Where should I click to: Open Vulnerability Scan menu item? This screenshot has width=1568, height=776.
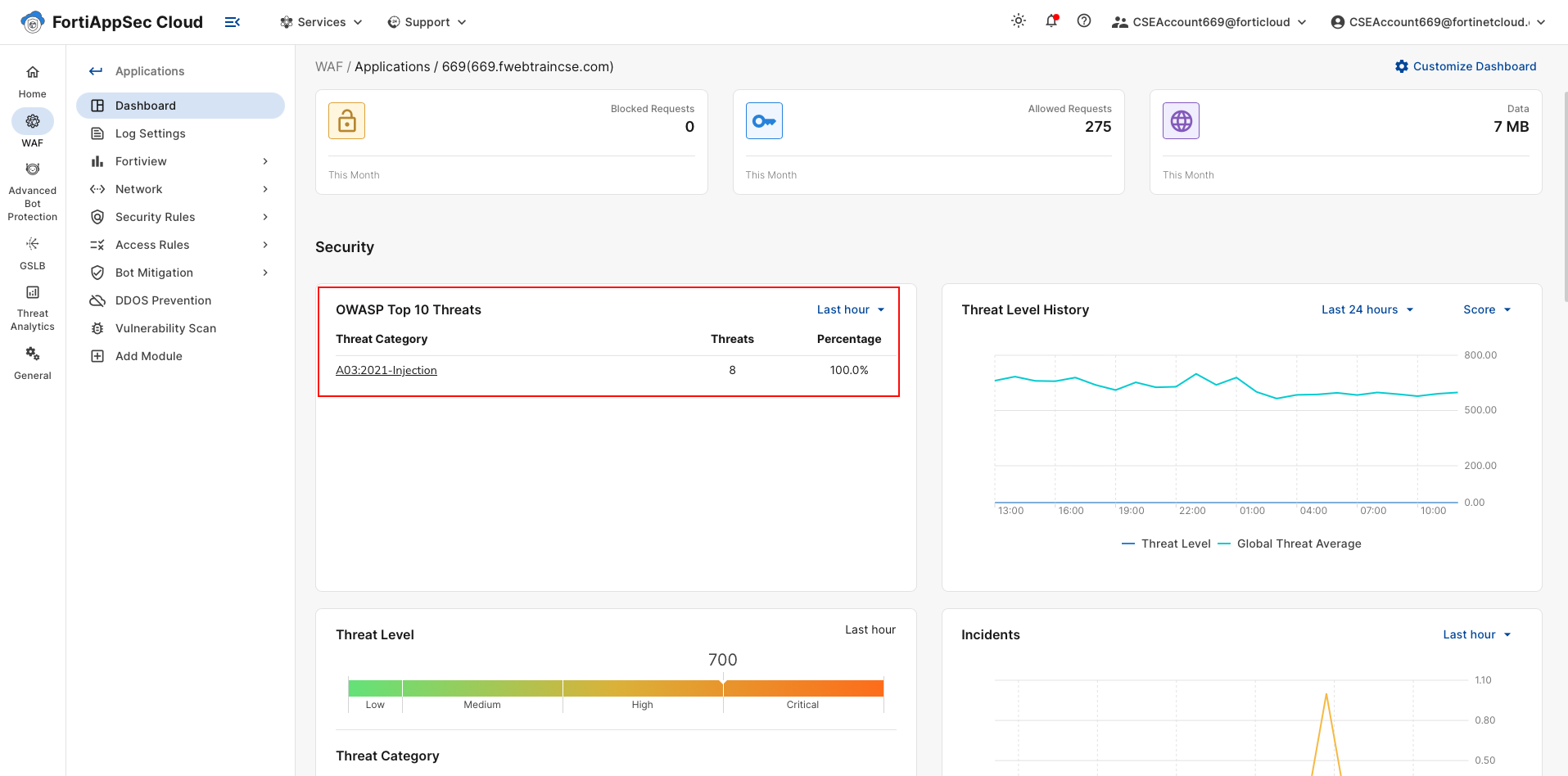coord(180,328)
